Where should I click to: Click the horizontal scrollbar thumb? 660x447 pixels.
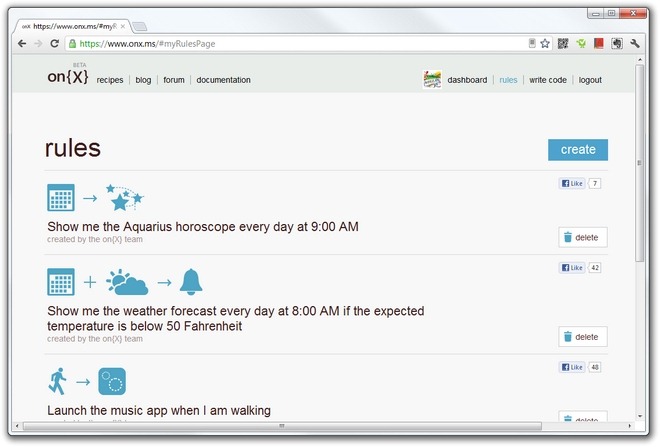tap(282, 426)
